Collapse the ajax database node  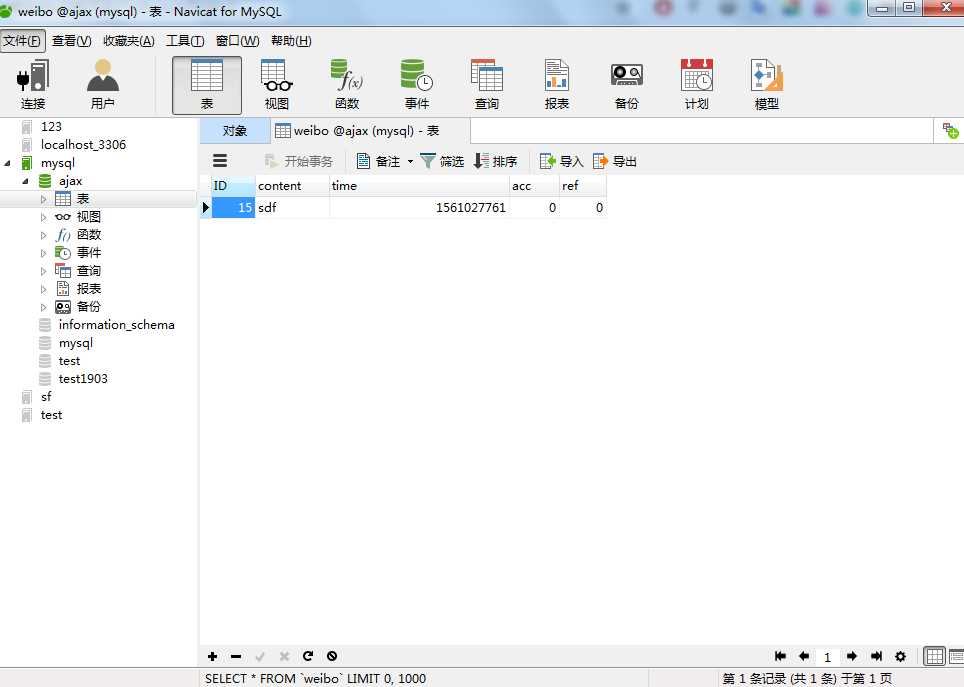25,181
